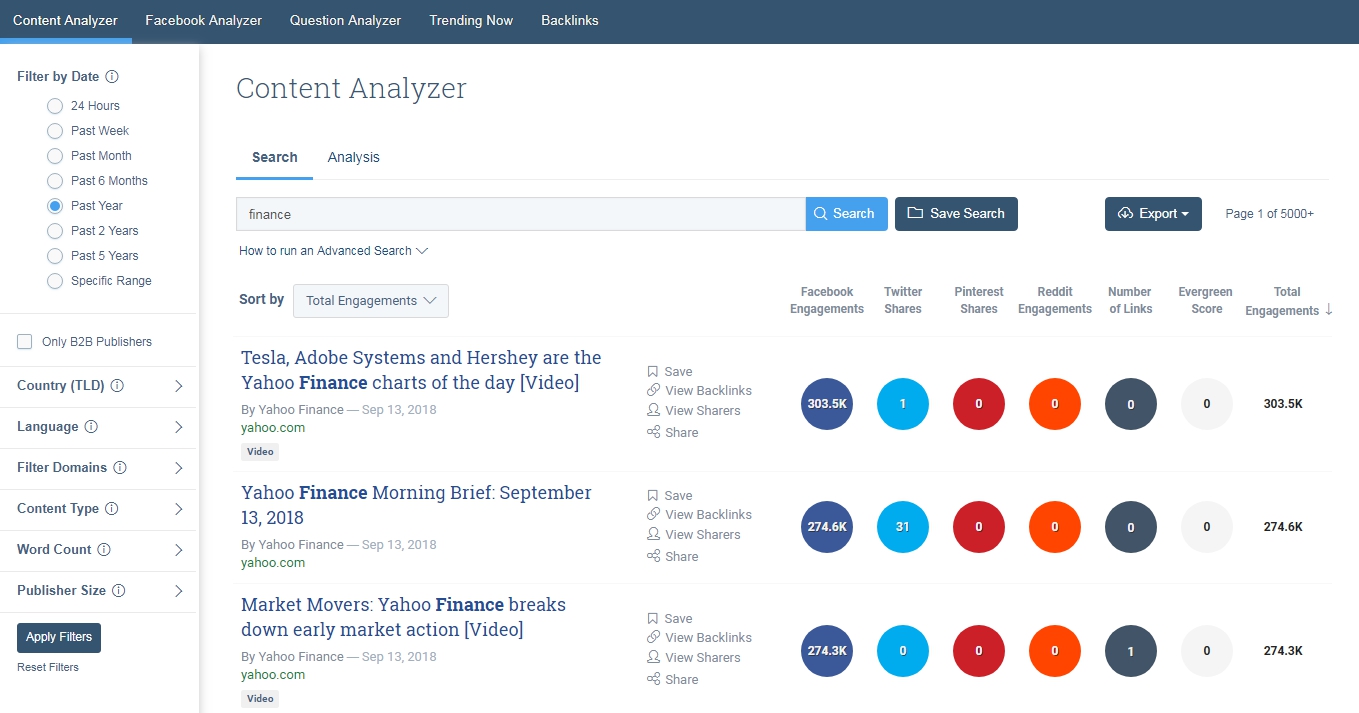Viewport: 1359px width, 713px height.
Task: Click the Apply Filters button
Action: click(59, 637)
